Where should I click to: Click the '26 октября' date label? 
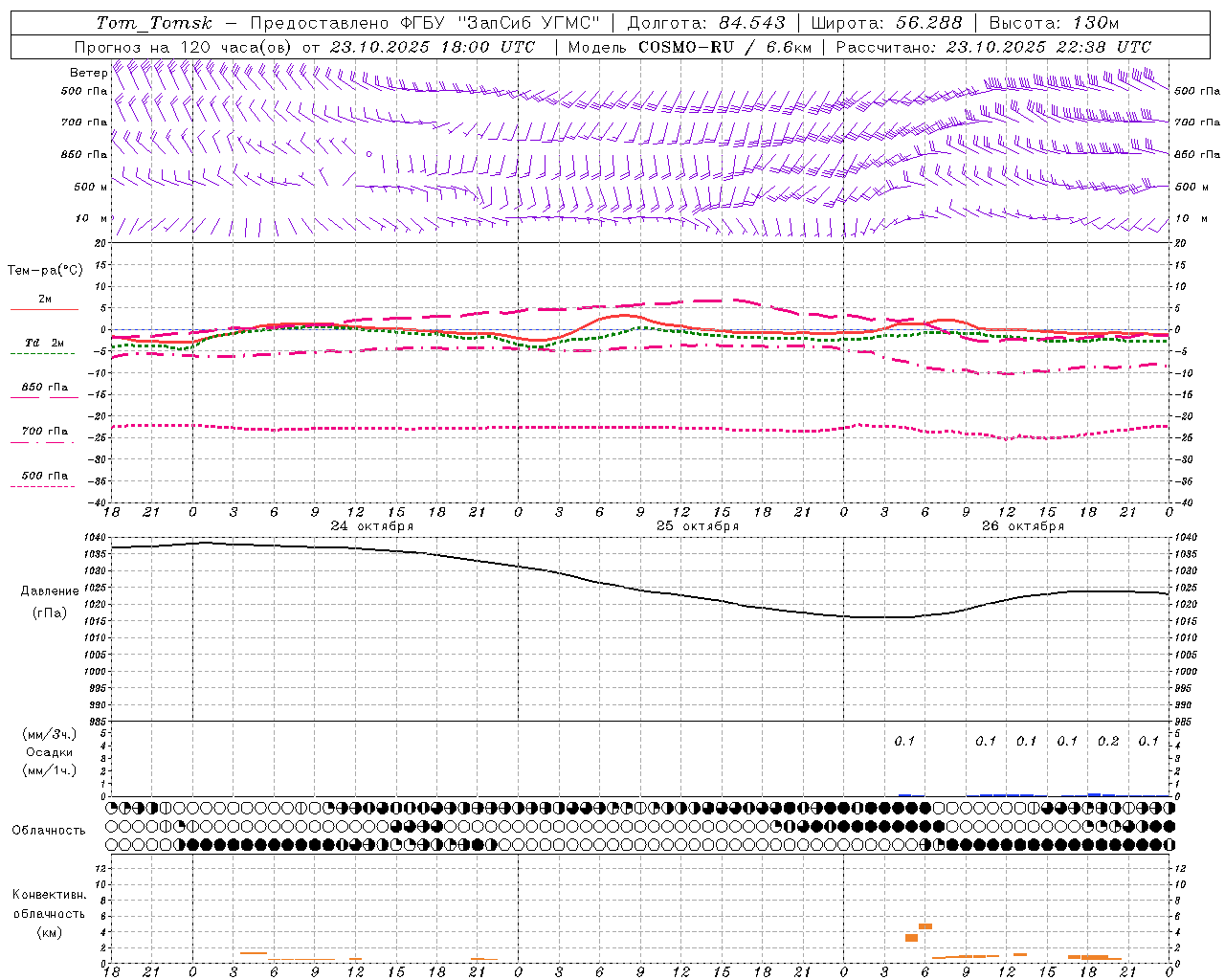pos(1023,526)
